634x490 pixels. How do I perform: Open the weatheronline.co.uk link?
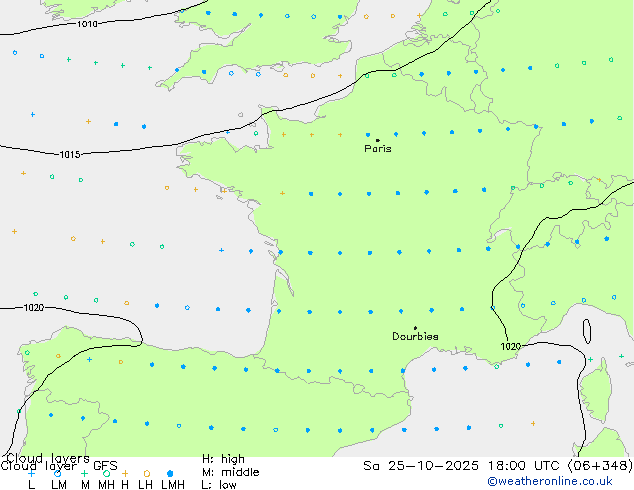tap(550, 481)
